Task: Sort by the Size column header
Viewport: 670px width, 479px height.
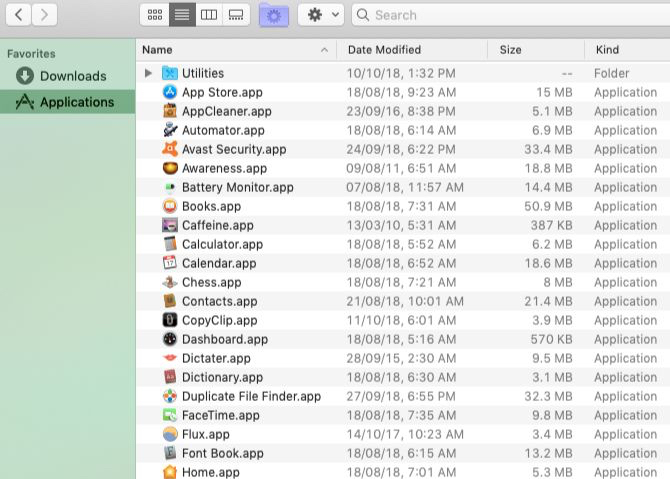Action: [x=511, y=50]
